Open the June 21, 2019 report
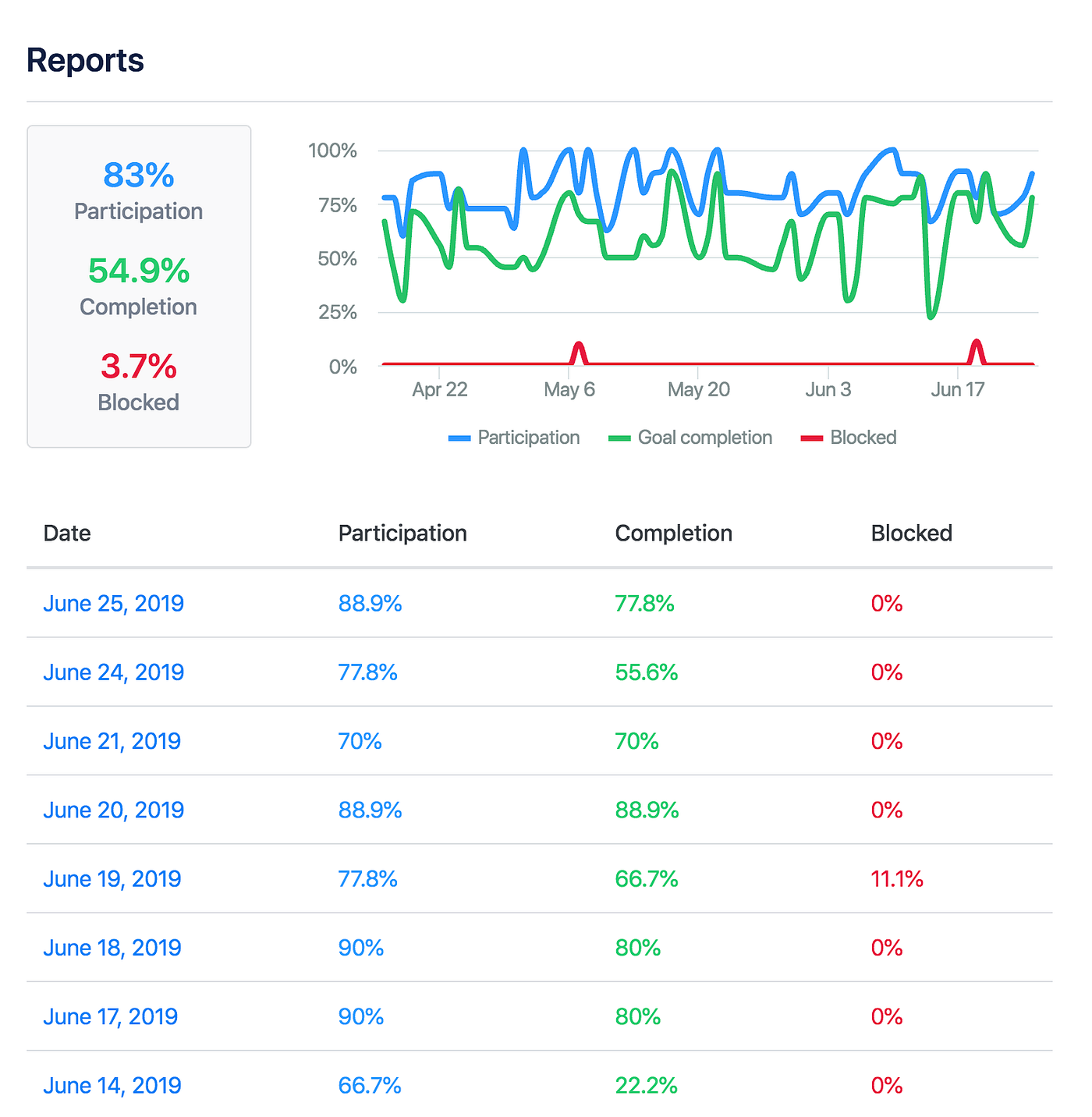 (110, 741)
